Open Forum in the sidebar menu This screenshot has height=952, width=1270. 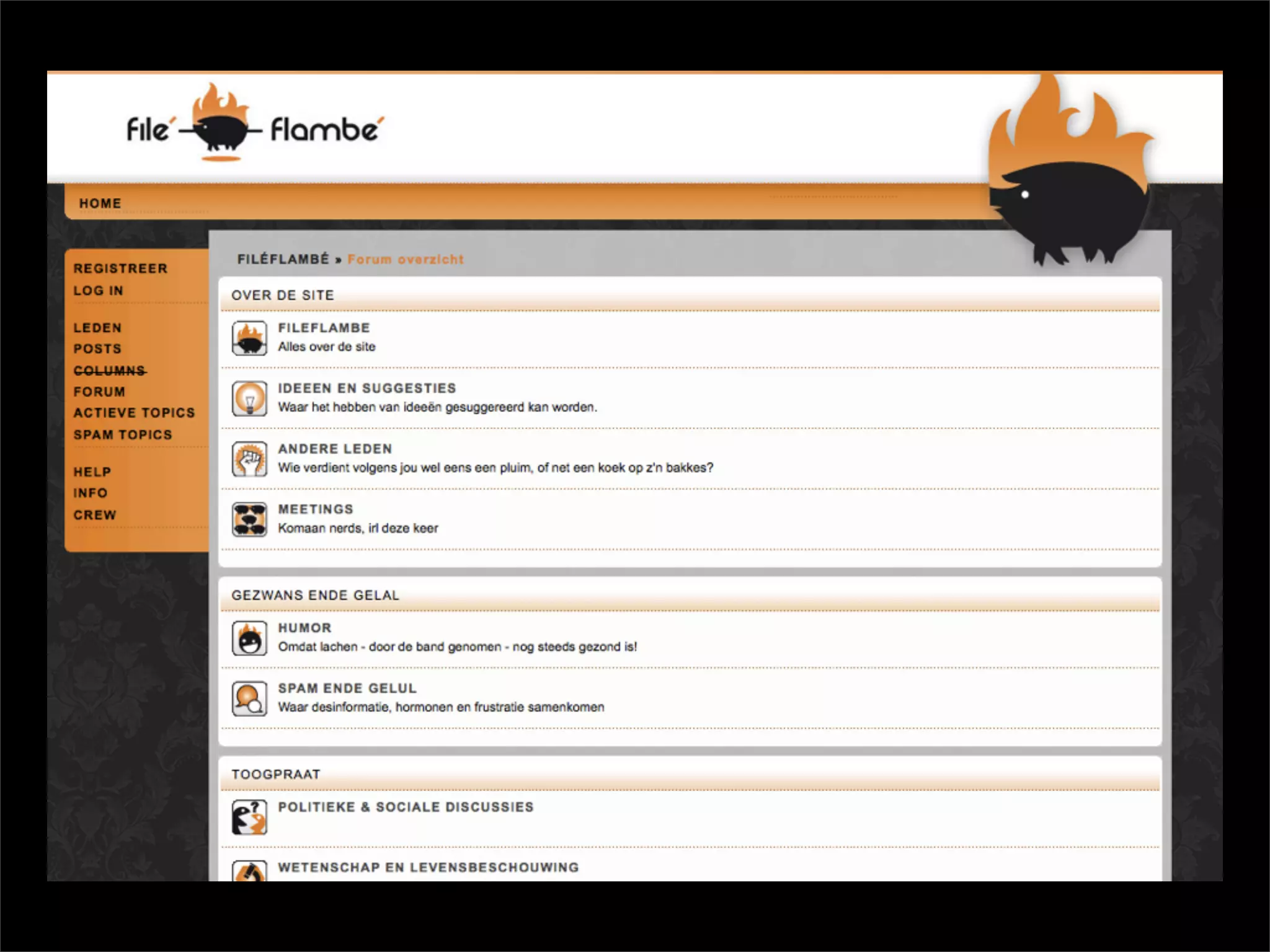pos(99,392)
